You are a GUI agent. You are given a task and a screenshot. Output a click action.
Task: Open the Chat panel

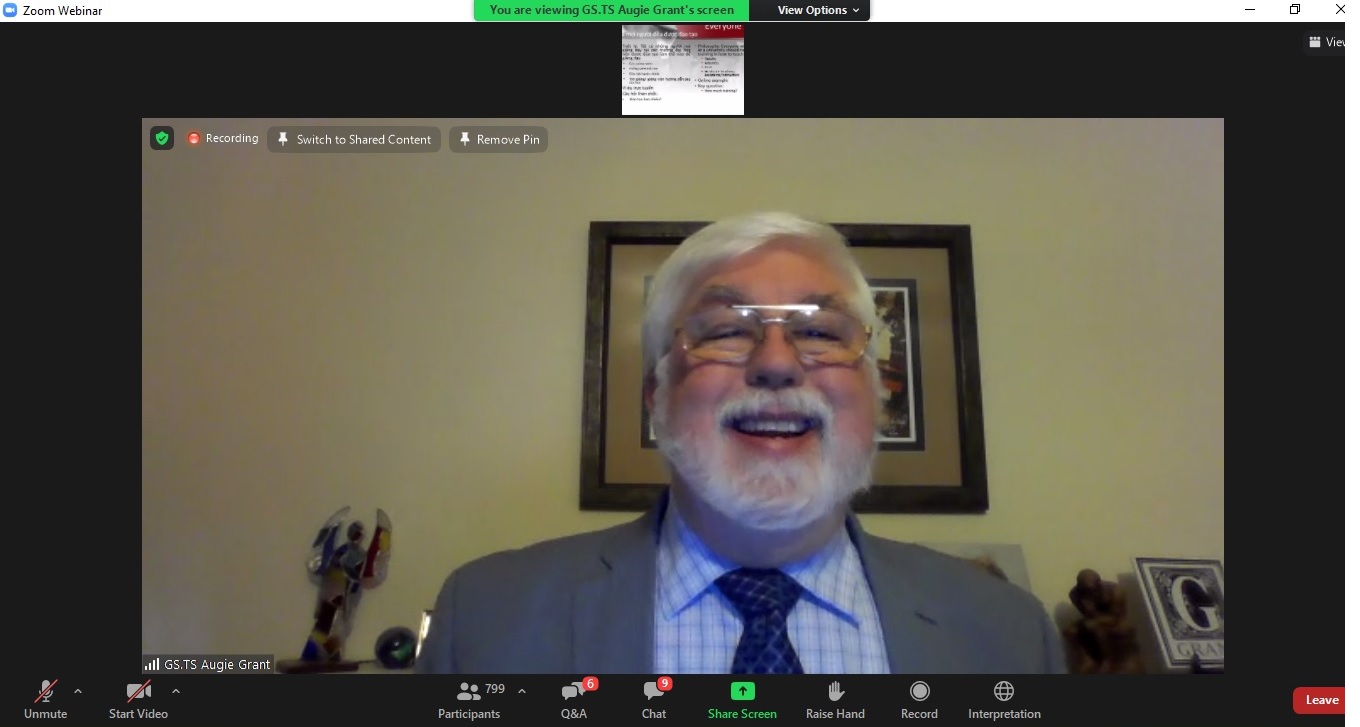tap(654, 698)
